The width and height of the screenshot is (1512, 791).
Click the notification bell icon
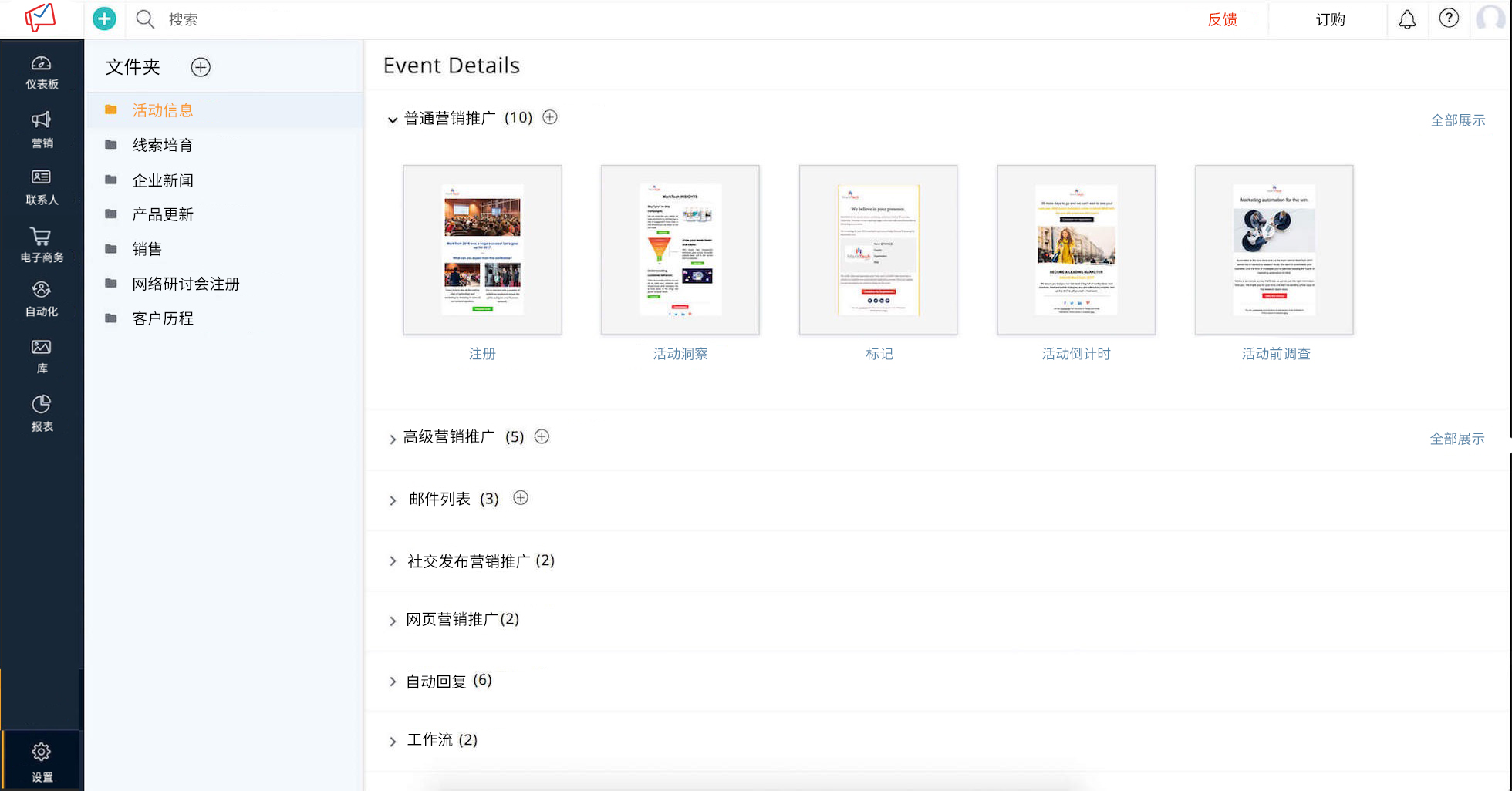pyautogui.click(x=1407, y=19)
